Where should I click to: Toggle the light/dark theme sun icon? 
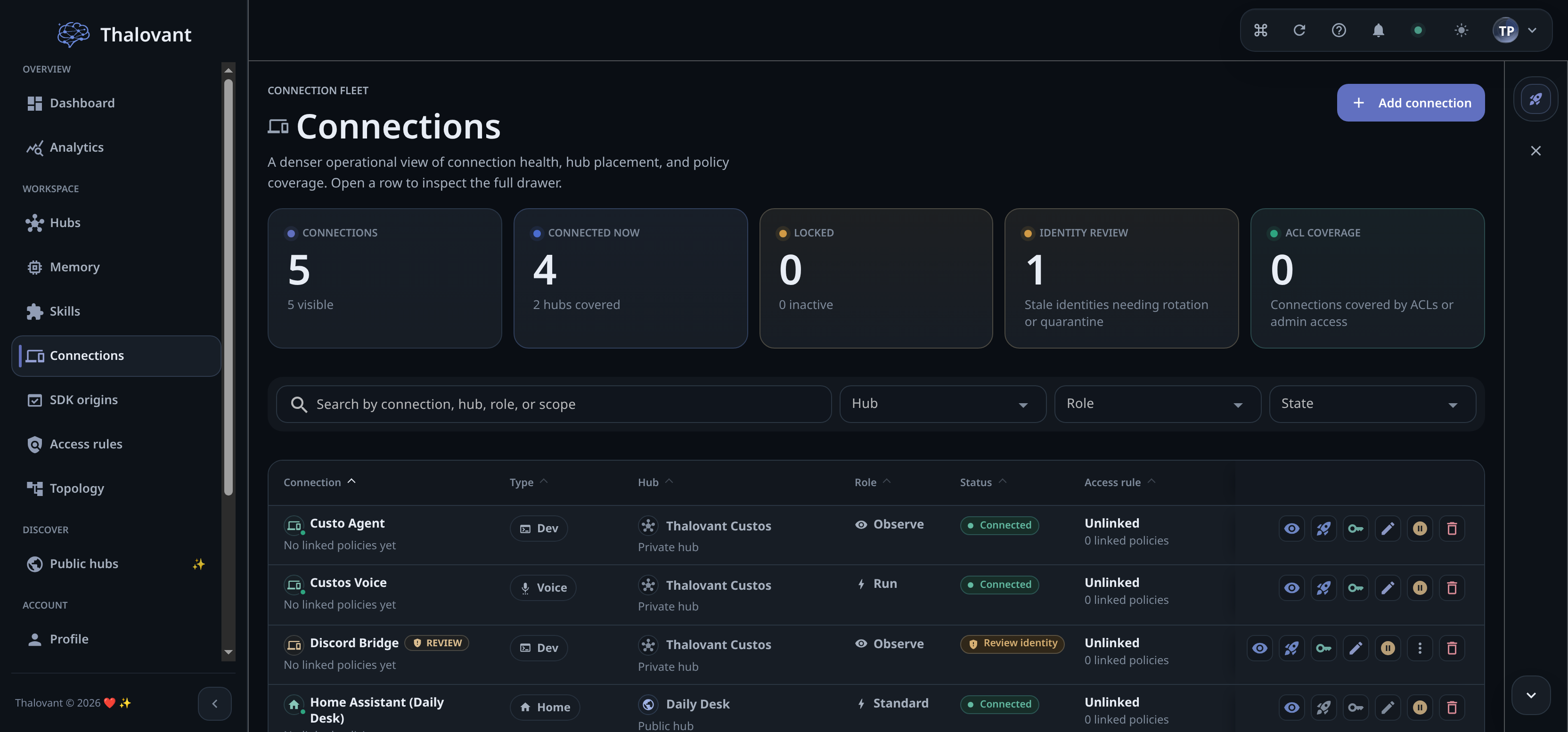1461,30
